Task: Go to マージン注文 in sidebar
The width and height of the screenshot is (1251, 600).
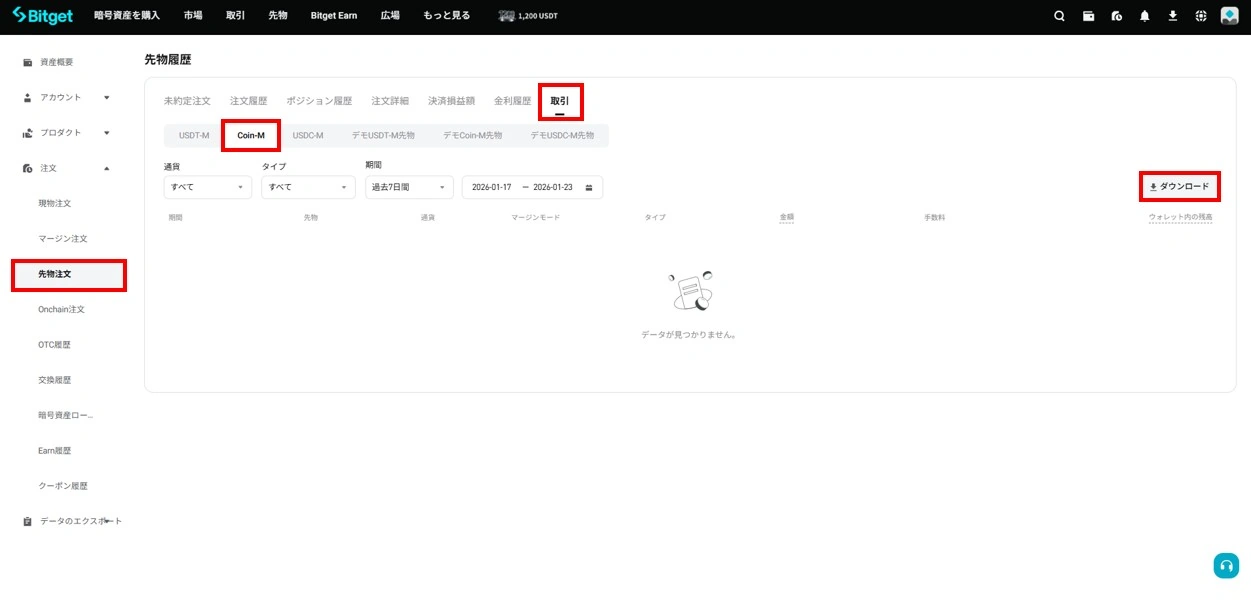Action: (63, 239)
